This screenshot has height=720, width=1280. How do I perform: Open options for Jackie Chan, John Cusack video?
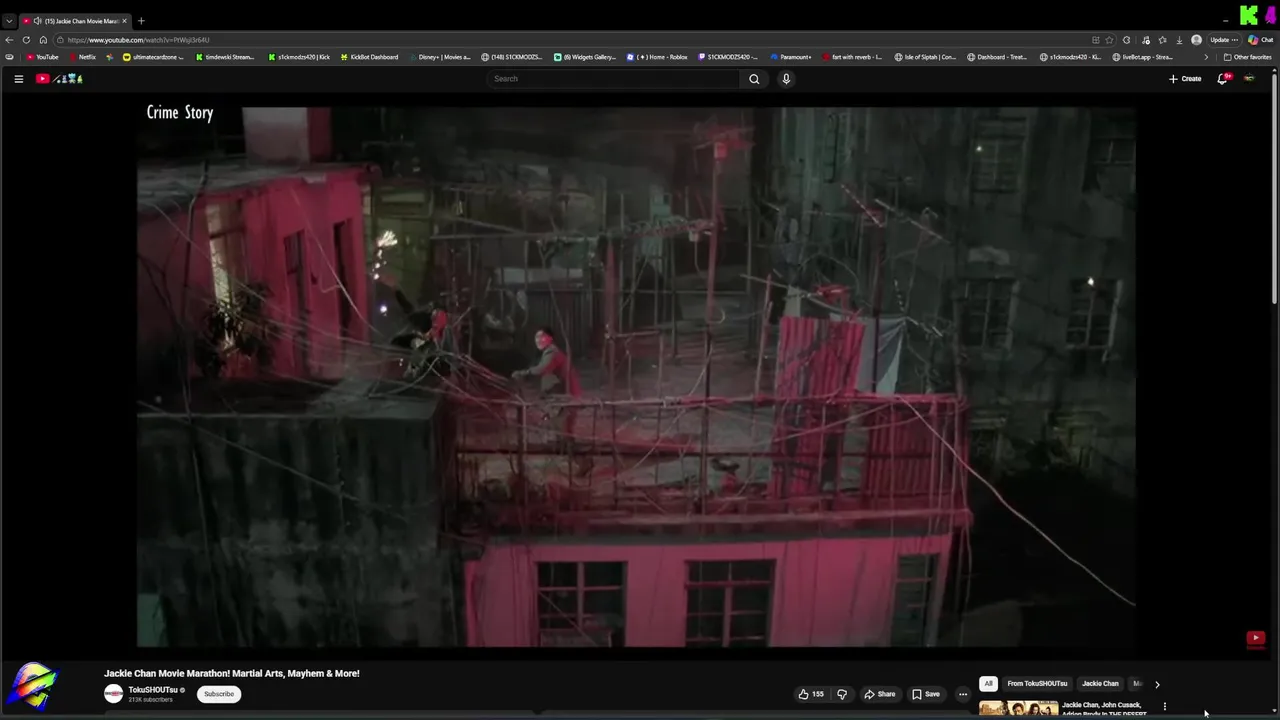[1164, 707]
